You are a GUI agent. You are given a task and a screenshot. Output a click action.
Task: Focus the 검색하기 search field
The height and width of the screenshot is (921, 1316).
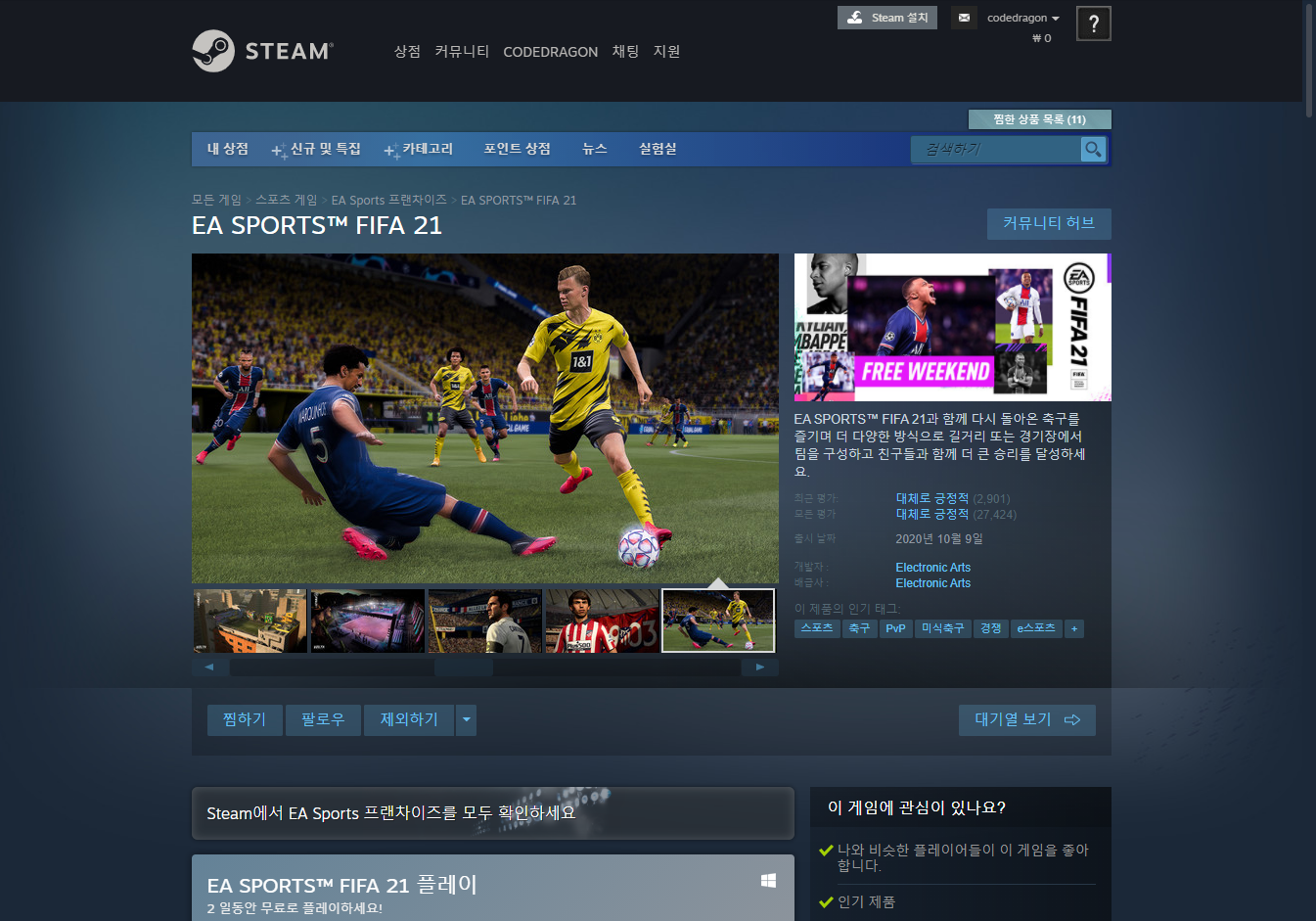996,149
